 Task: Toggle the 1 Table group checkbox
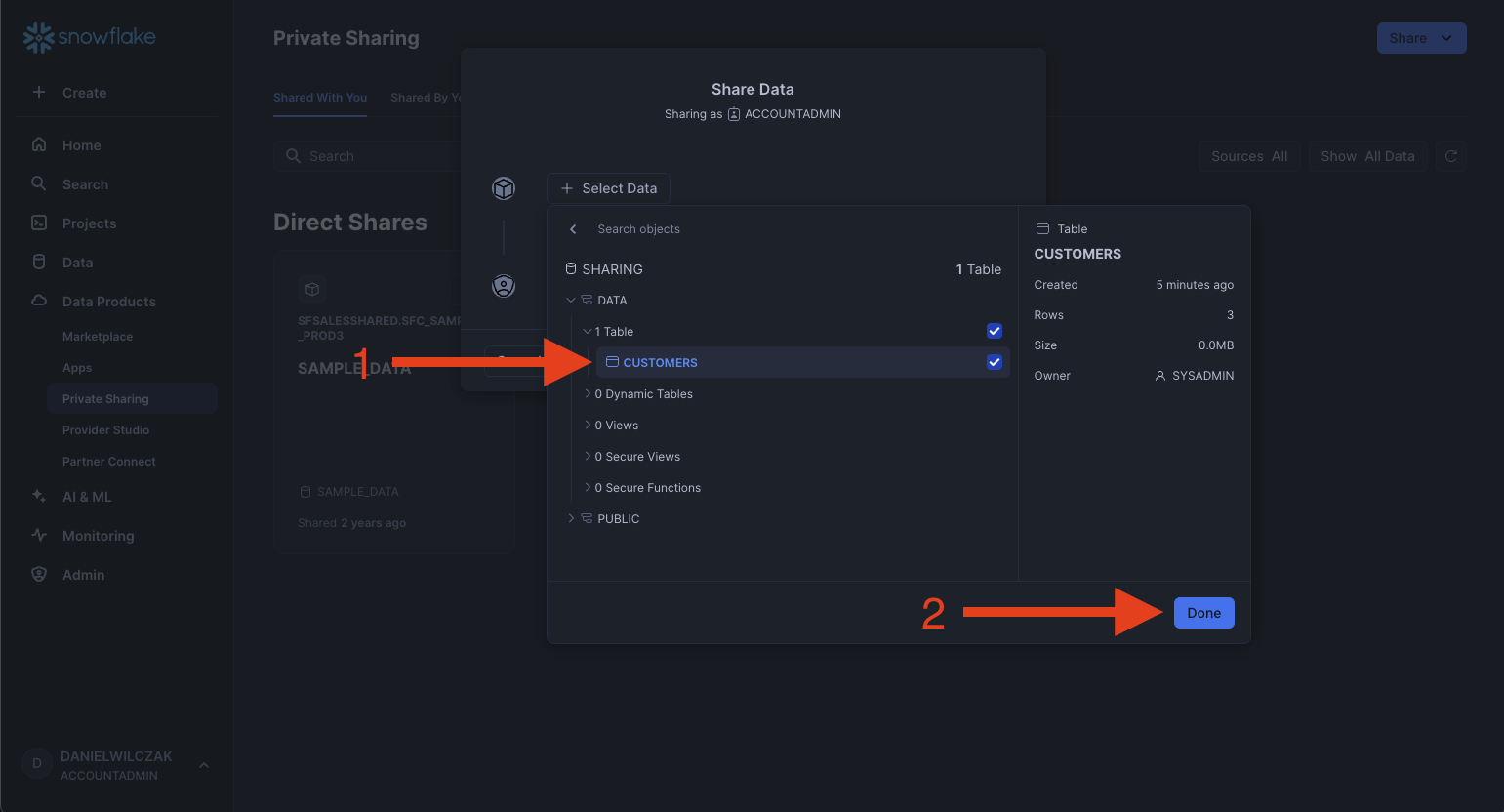pos(994,331)
